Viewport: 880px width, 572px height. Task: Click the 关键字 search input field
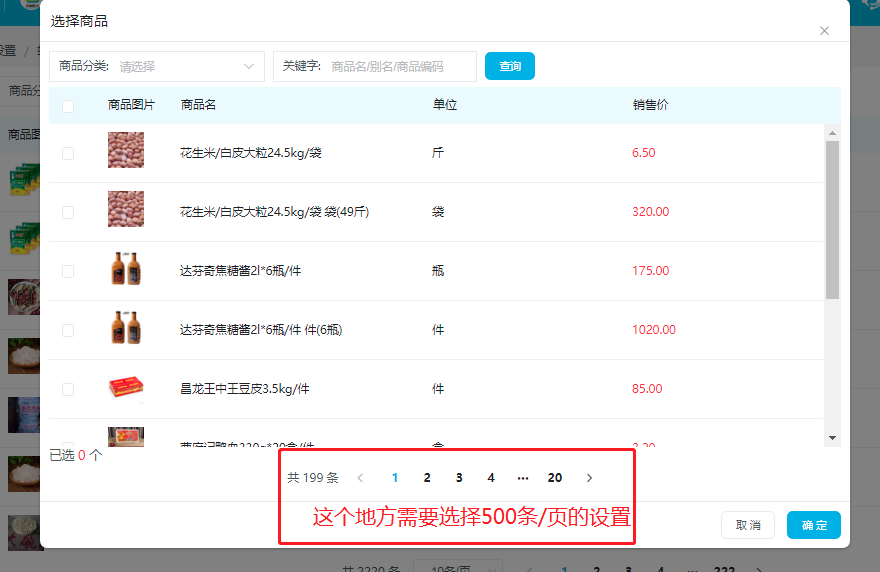(x=375, y=66)
